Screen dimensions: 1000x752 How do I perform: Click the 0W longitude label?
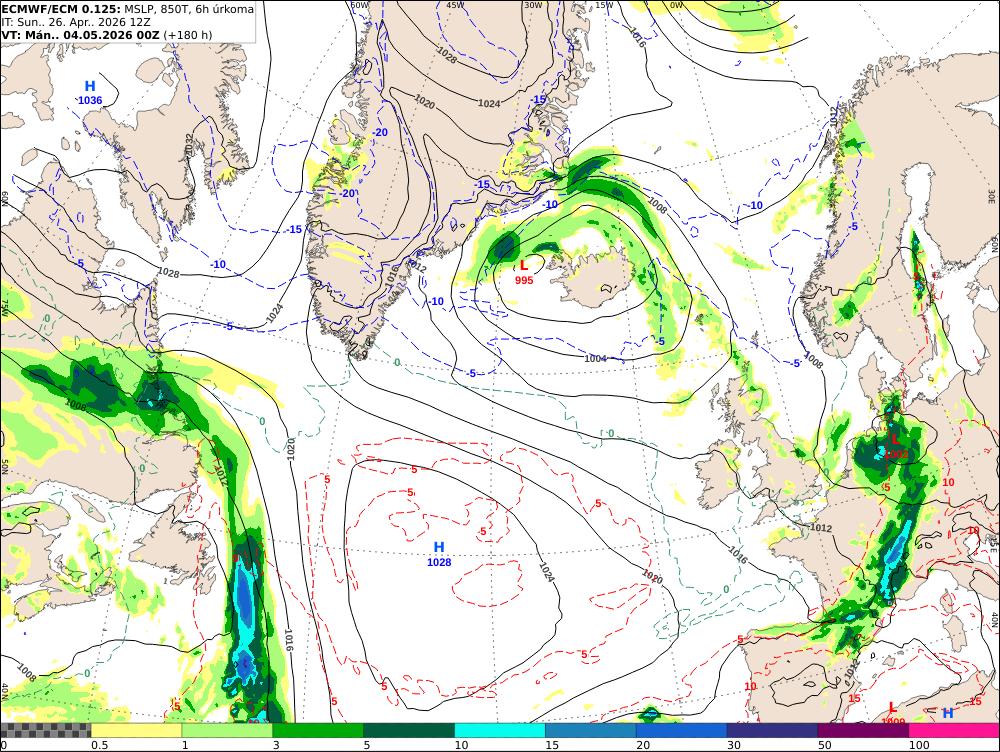coord(676,5)
